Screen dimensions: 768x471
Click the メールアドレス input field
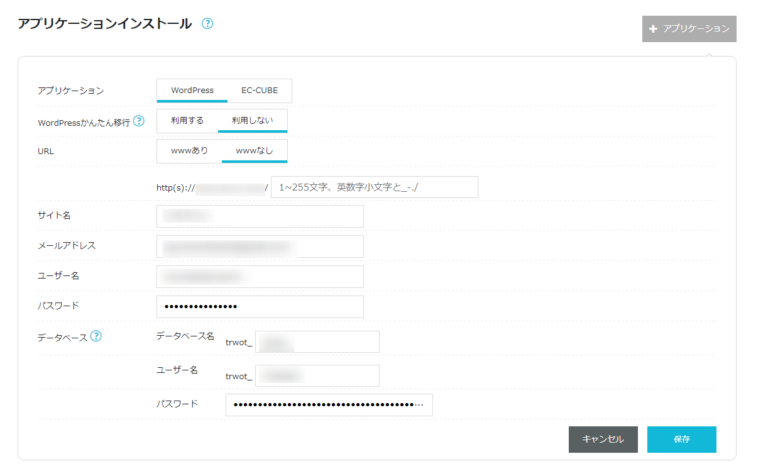[x=260, y=246]
